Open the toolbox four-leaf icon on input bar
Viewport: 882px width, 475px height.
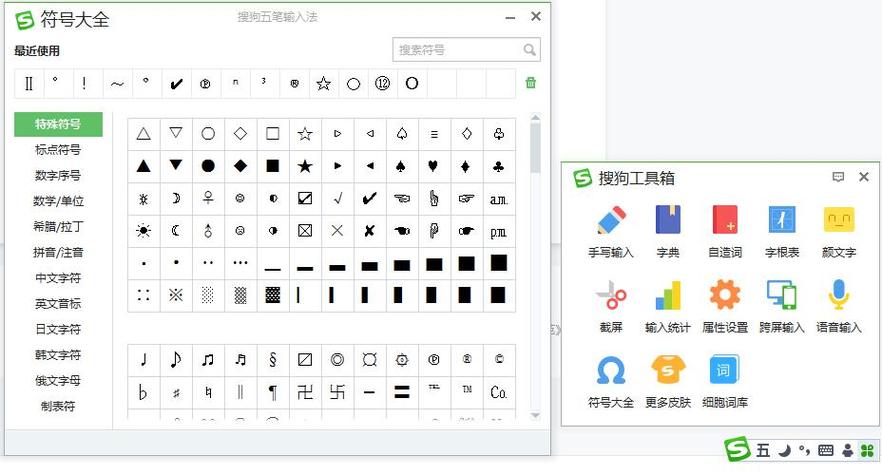(867, 450)
